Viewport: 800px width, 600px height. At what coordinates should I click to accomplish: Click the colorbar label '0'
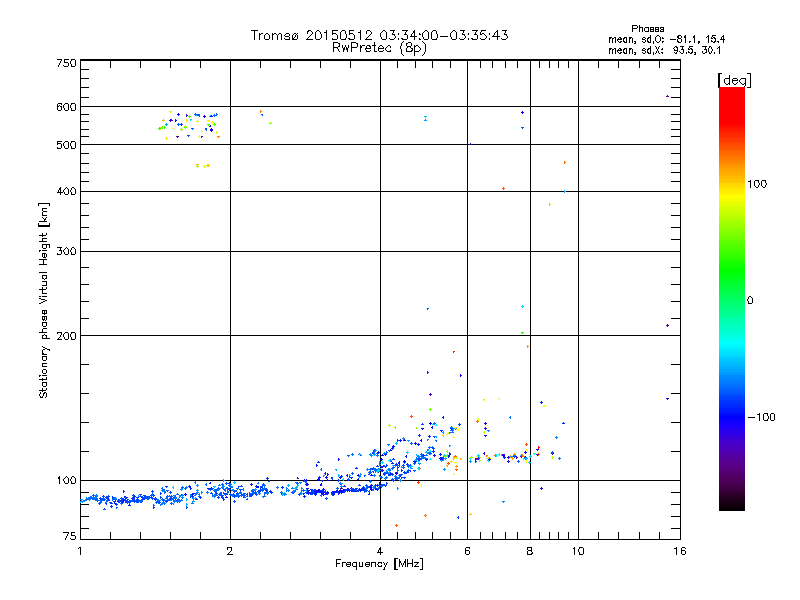(x=750, y=301)
